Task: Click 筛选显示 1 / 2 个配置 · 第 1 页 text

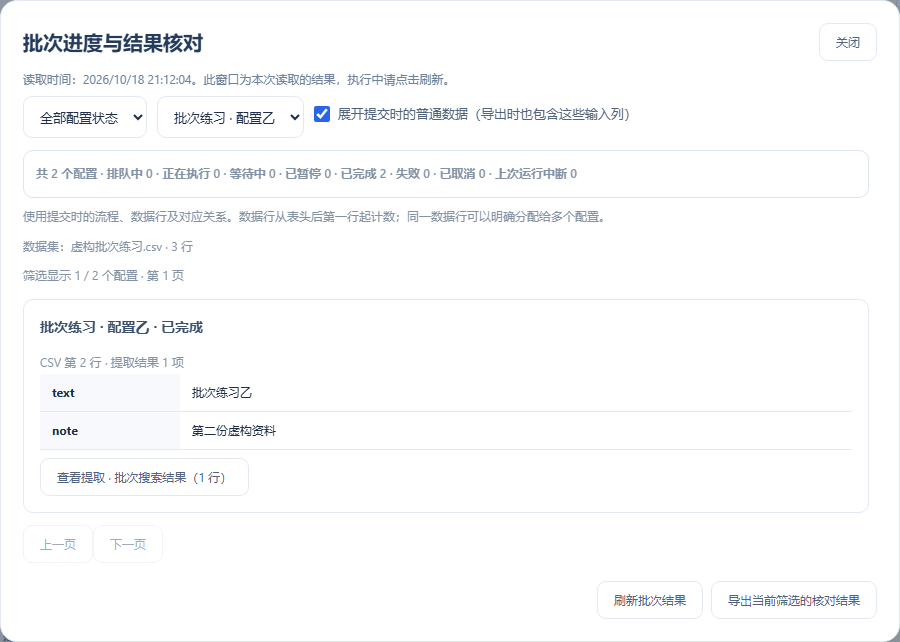Action: pos(103,275)
